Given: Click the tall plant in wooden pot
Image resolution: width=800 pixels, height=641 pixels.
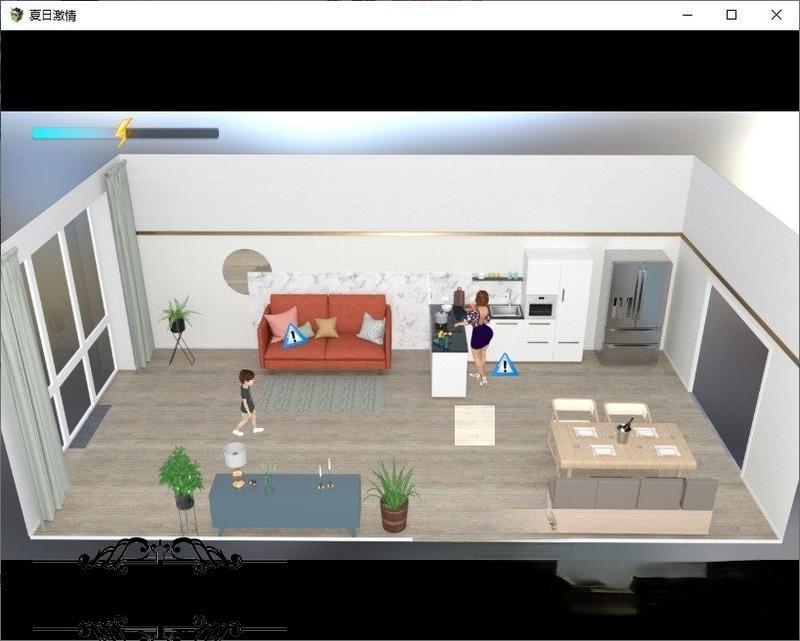Looking at the screenshot, I should tap(393, 495).
